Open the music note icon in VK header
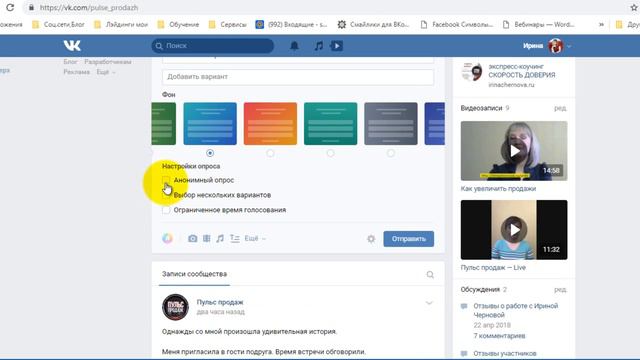Viewport: 640px width, 360px height. 319,46
